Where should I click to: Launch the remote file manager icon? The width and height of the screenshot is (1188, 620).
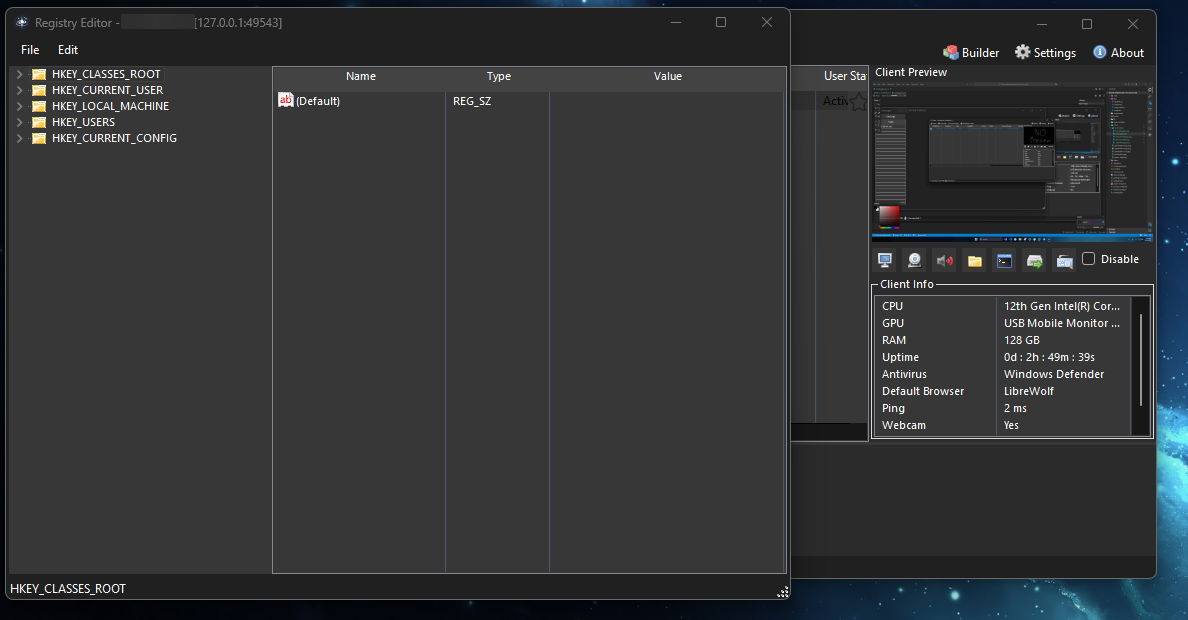pyautogui.click(x=974, y=259)
